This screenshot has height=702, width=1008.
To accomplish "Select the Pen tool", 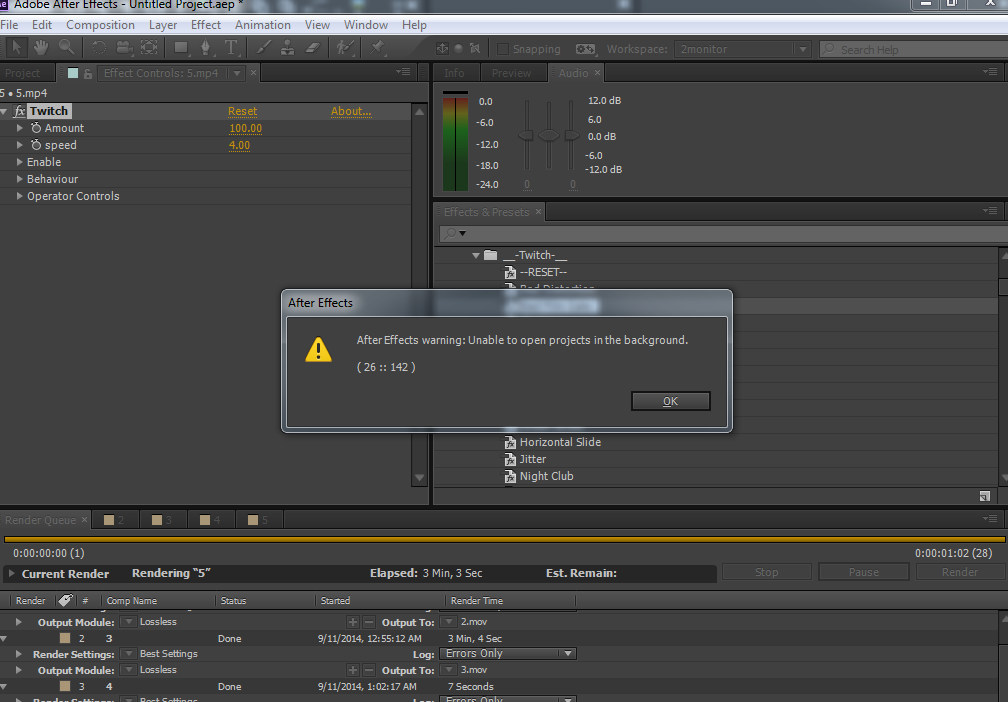I will click(206, 48).
